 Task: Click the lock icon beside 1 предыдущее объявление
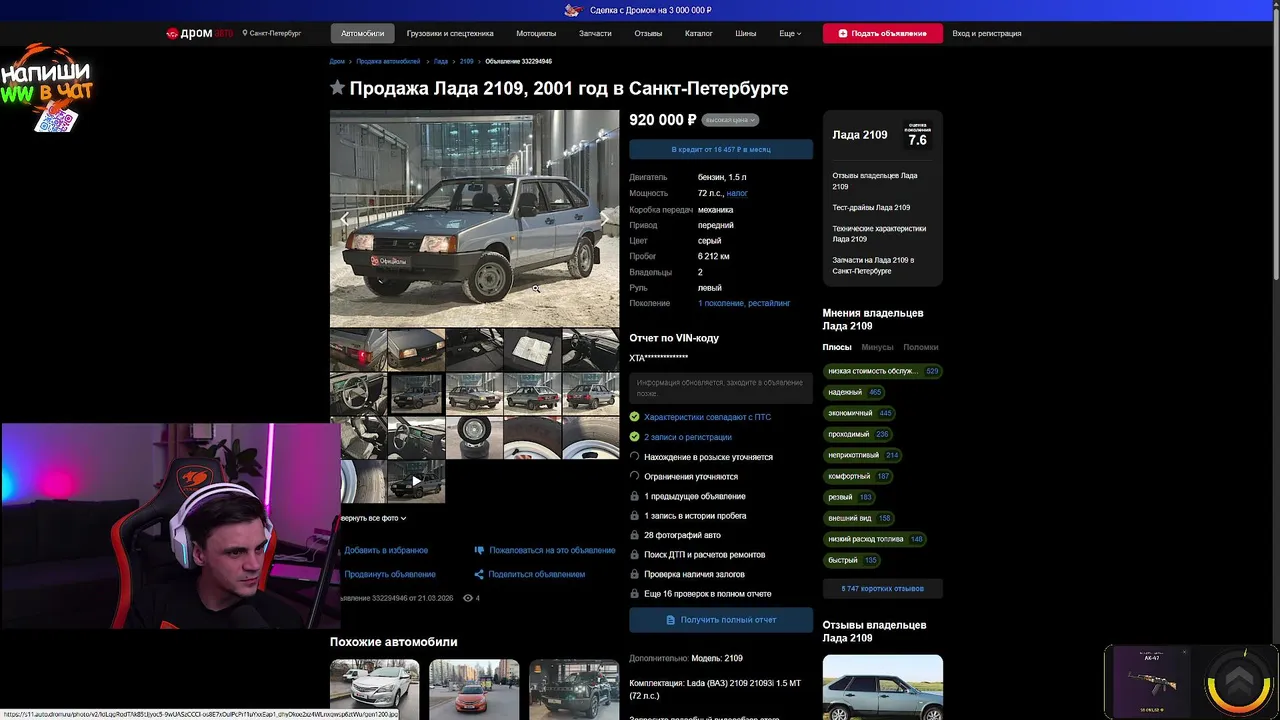pyautogui.click(x=634, y=496)
